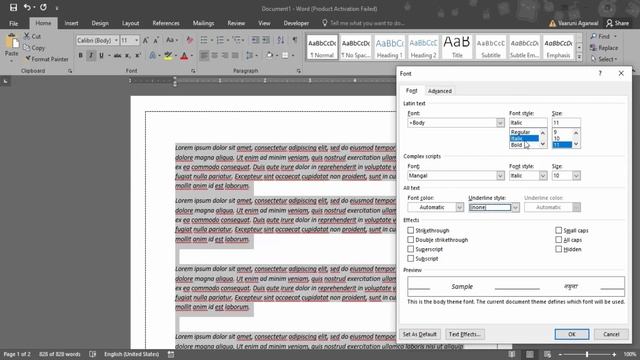Click the Bullets list icon
This screenshot has height=360, width=640.
tap(204, 40)
